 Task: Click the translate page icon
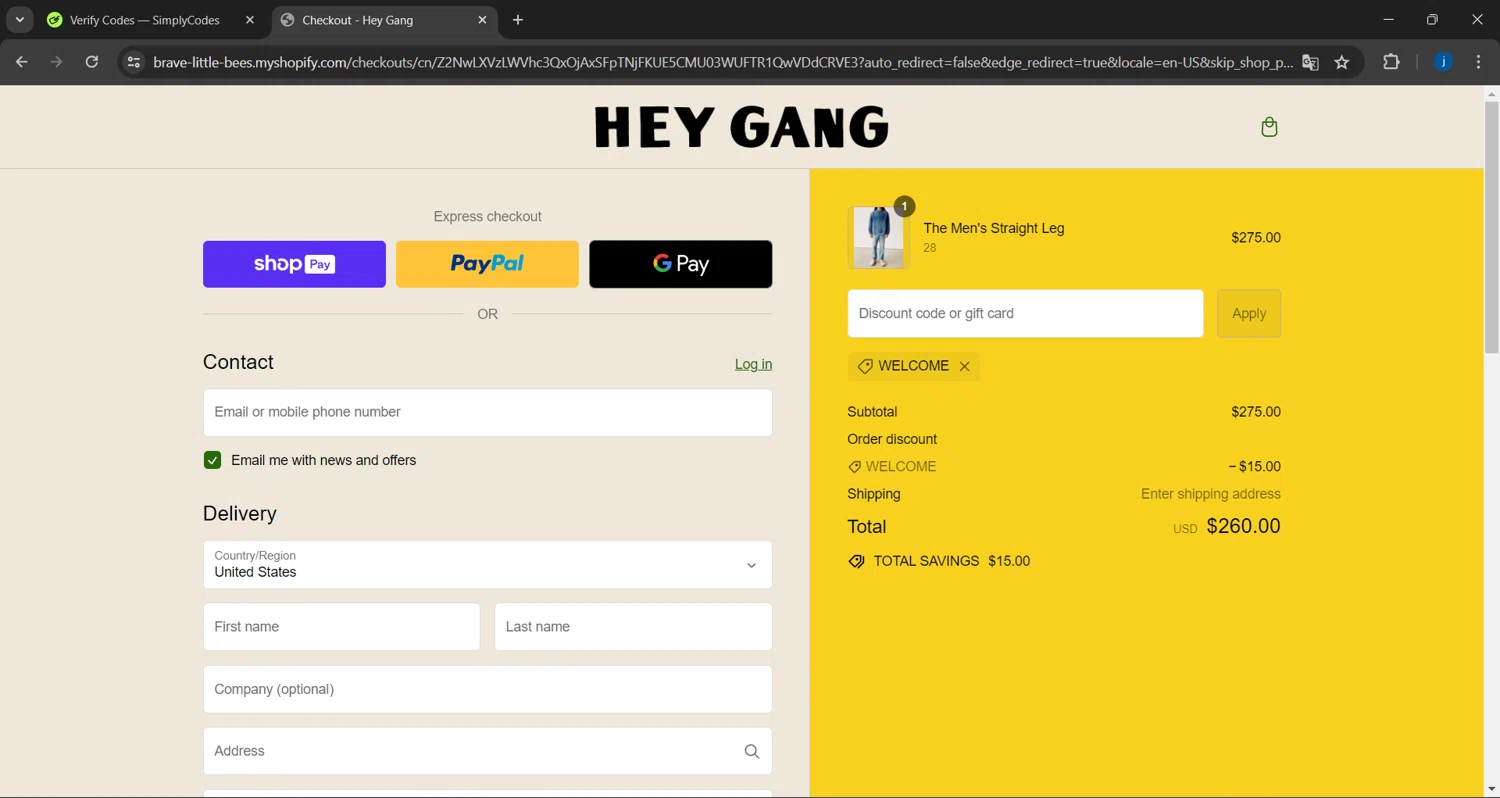coord(1310,62)
